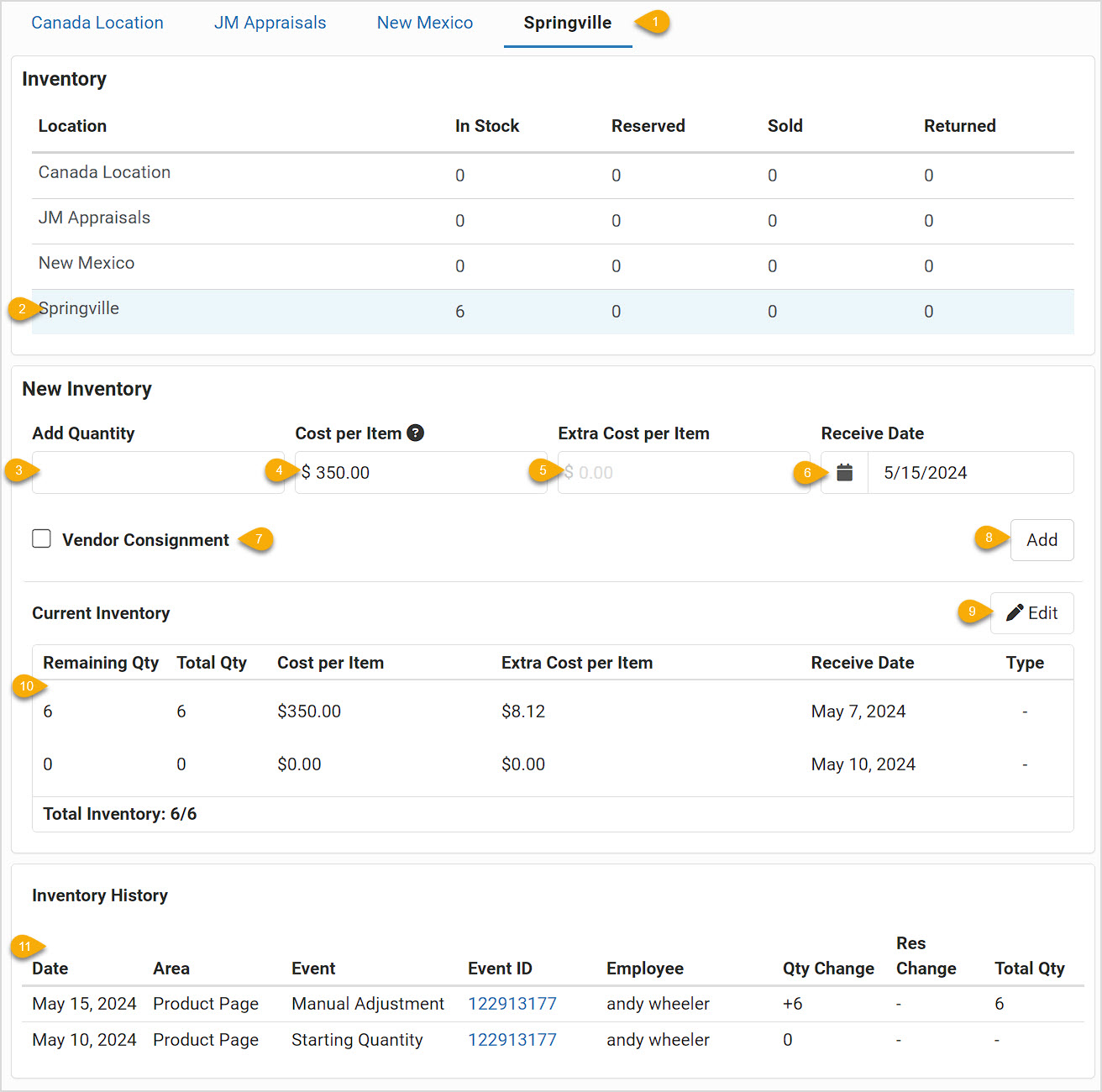Click the Event column header
The width and height of the screenshot is (1102, 1092).
pos(313,969)
